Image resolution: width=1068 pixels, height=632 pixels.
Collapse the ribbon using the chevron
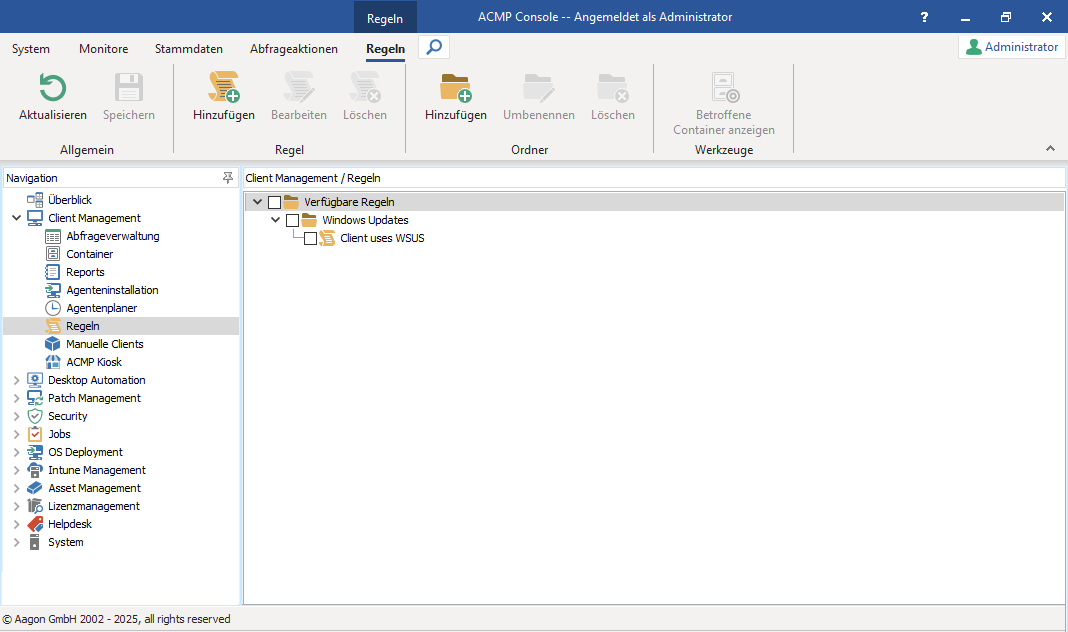[x=1050, y=148]
